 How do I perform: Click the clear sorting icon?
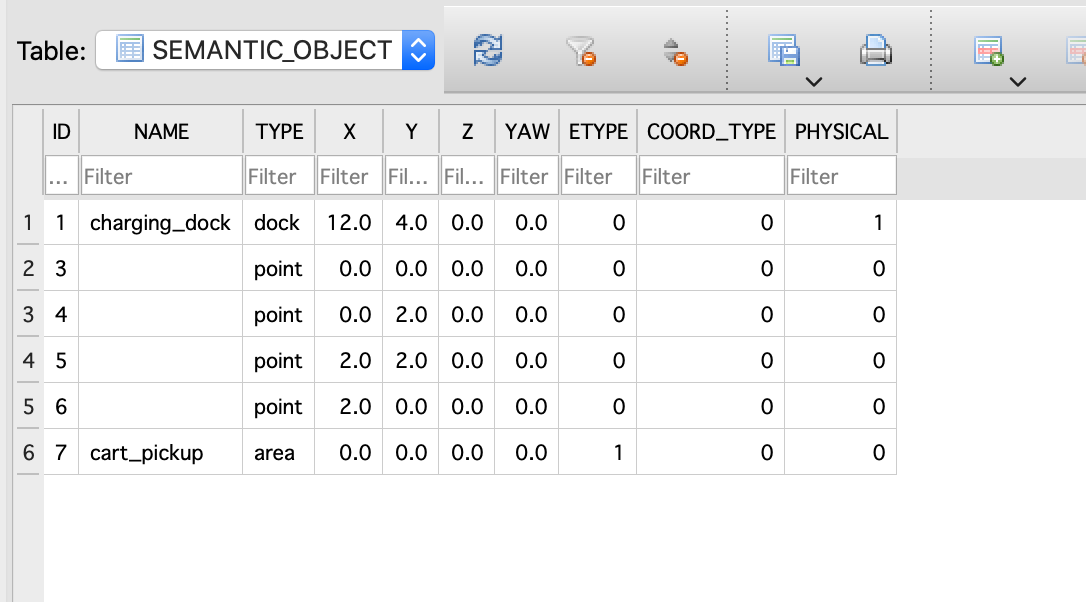[675, 52]
